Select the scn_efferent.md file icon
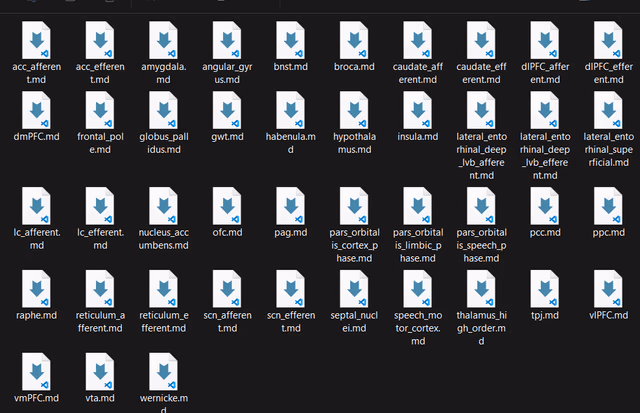 291,289
